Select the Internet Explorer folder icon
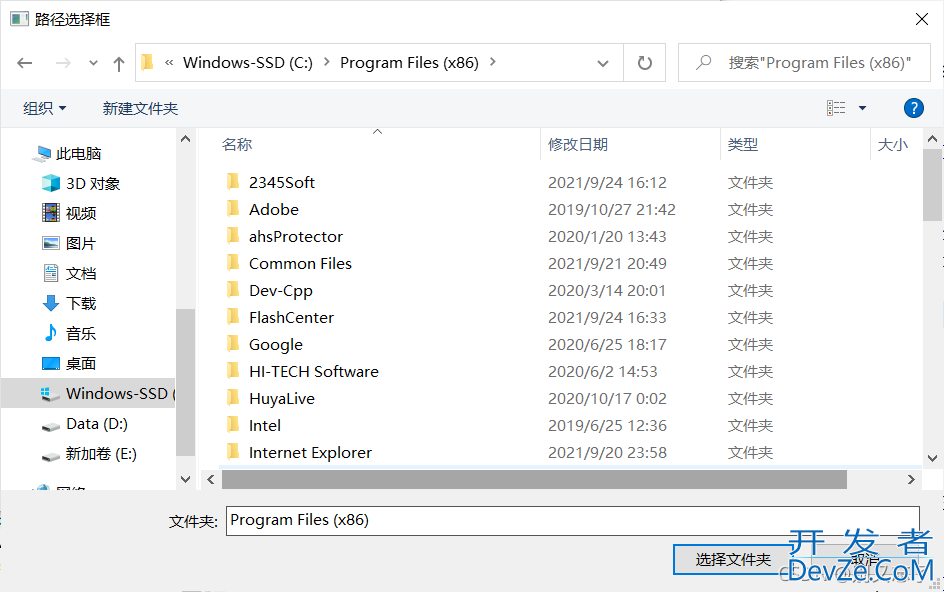The image size is (944, 592). [233, 452]
